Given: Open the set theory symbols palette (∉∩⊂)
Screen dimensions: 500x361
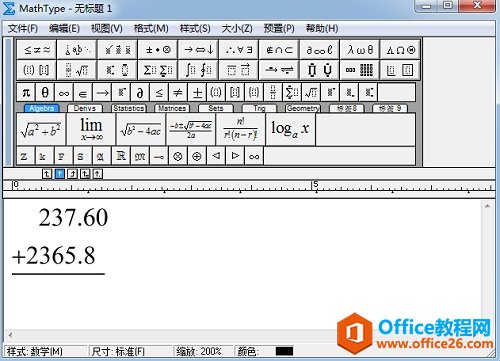Looking at the screenshot, I should (x=279, y=50).
